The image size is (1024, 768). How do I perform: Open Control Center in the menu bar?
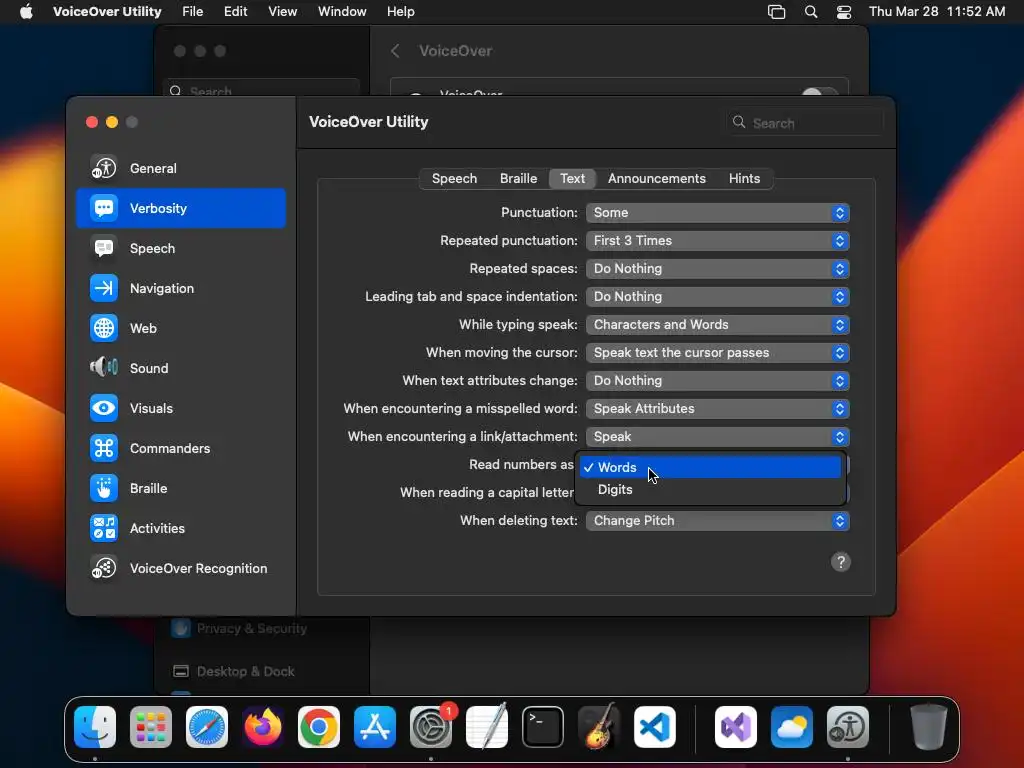[844, 12]
